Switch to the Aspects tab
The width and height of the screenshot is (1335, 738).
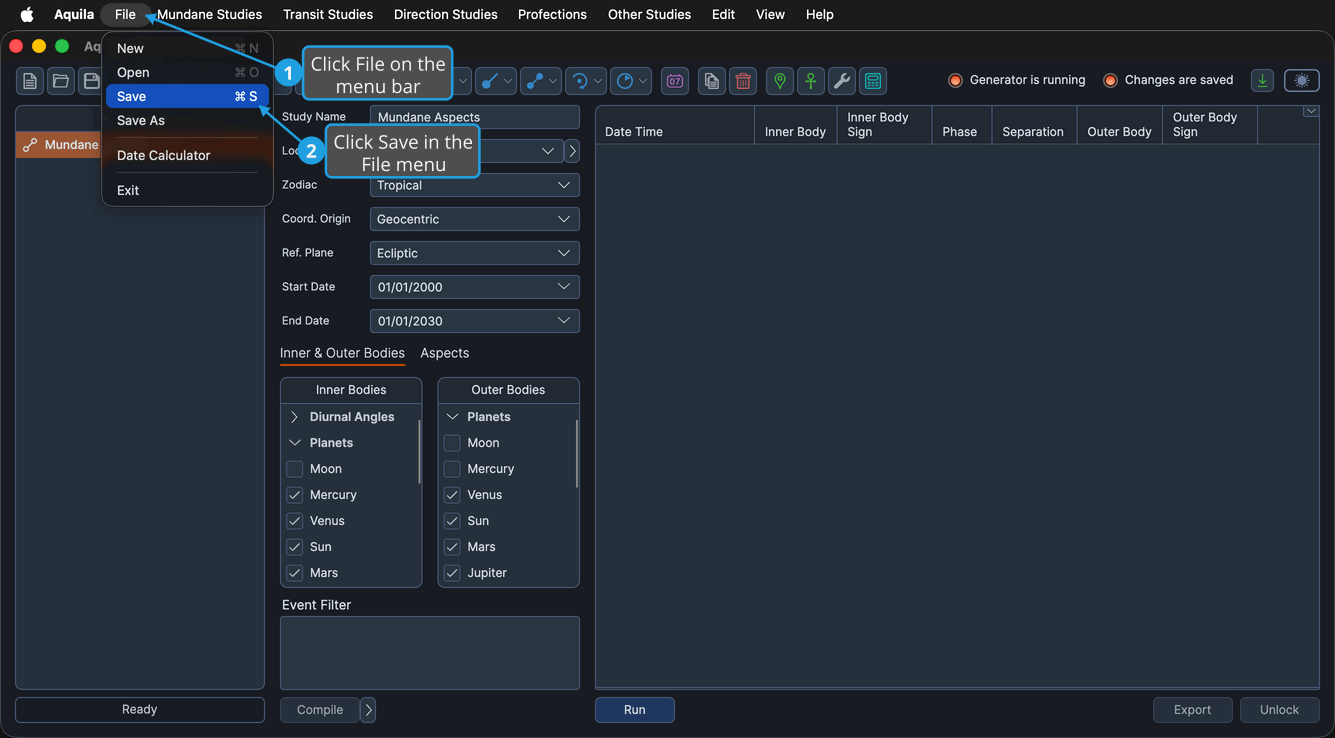(445, 353)
